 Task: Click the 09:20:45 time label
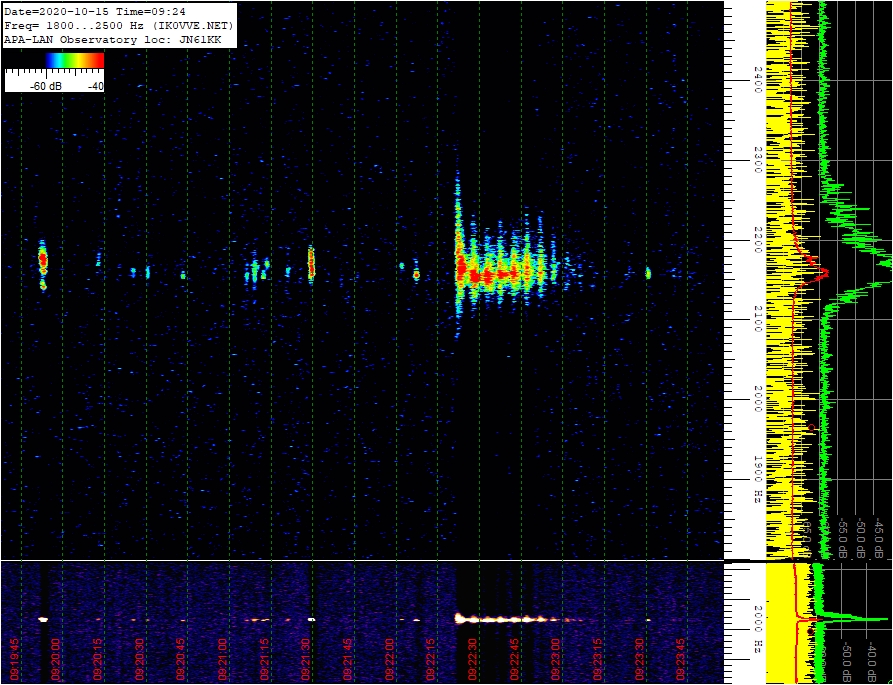(181, 658)
